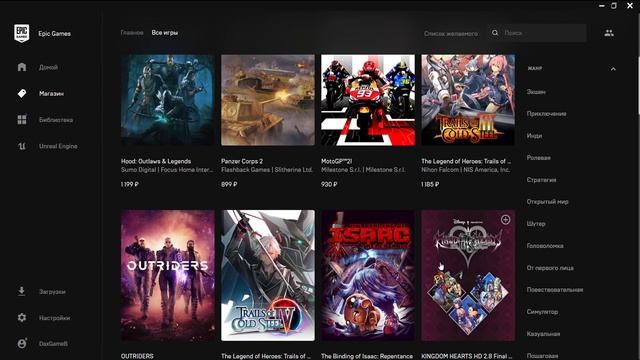Click the 1 199 ₽ price
This screenshot has width=640, height=360.
[x=130, y=184]
